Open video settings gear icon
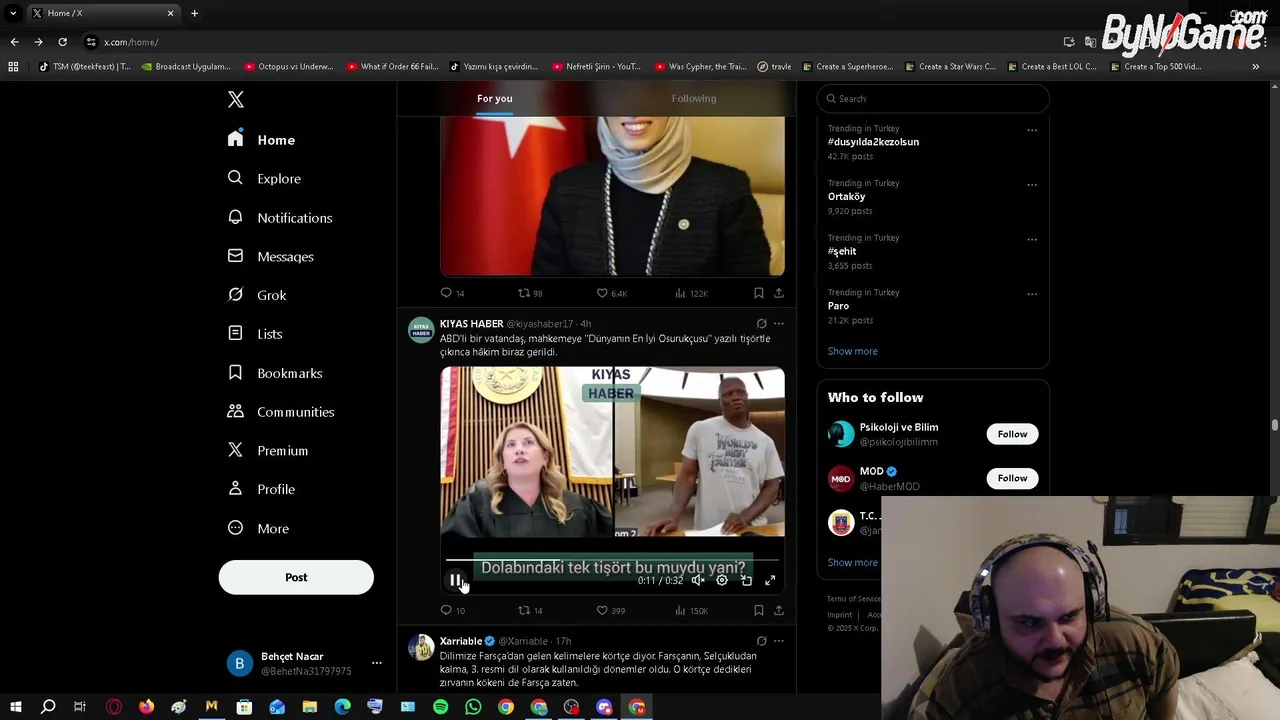Viewport: 1280px width, 720px height. (722, 580)
